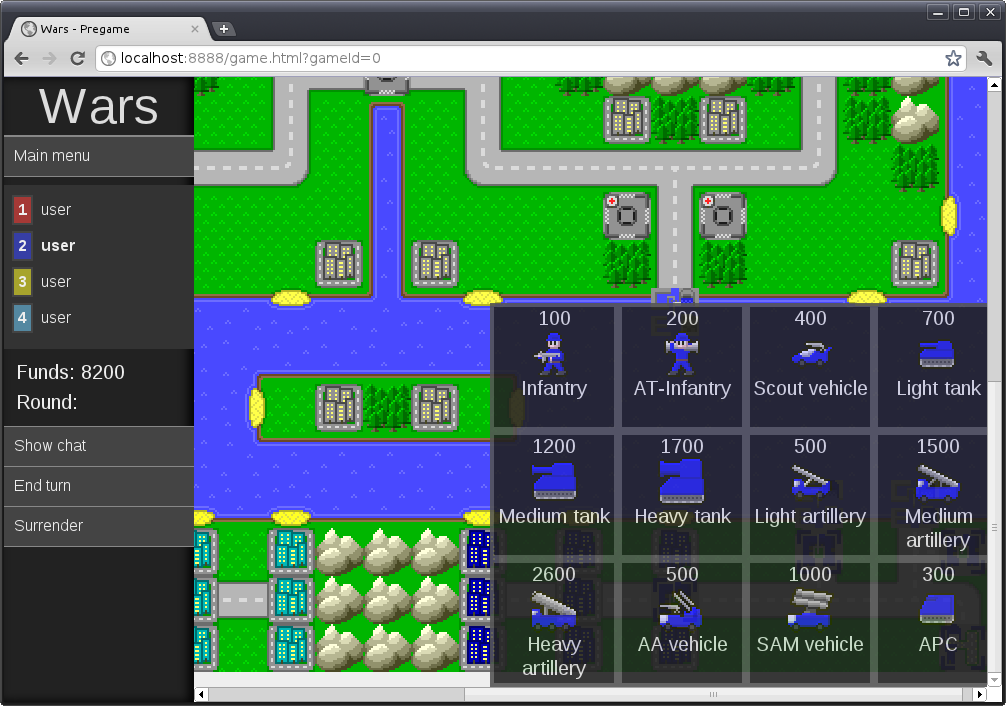Build the APC transport unit

point(937,611)
